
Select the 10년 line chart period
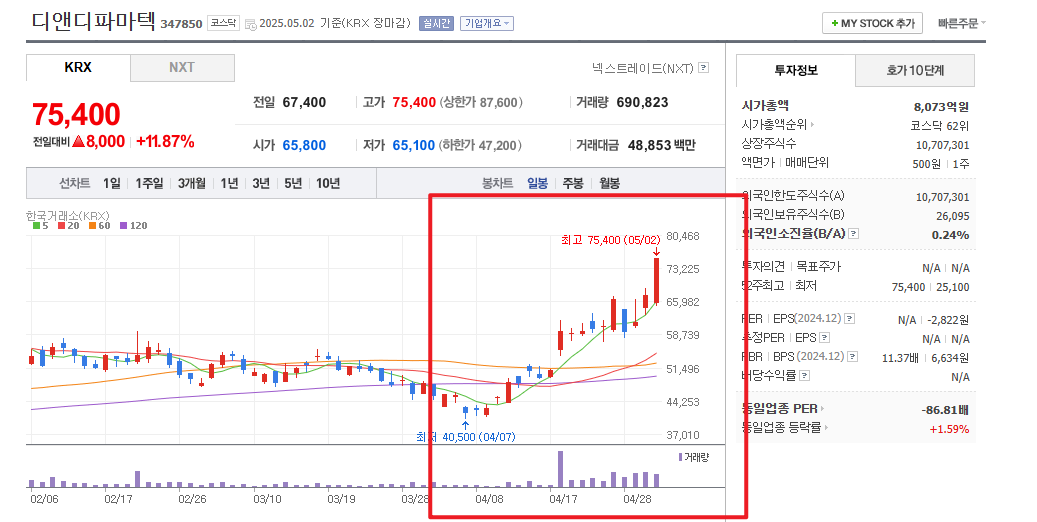pyautogui.click(x=328, y=183)
